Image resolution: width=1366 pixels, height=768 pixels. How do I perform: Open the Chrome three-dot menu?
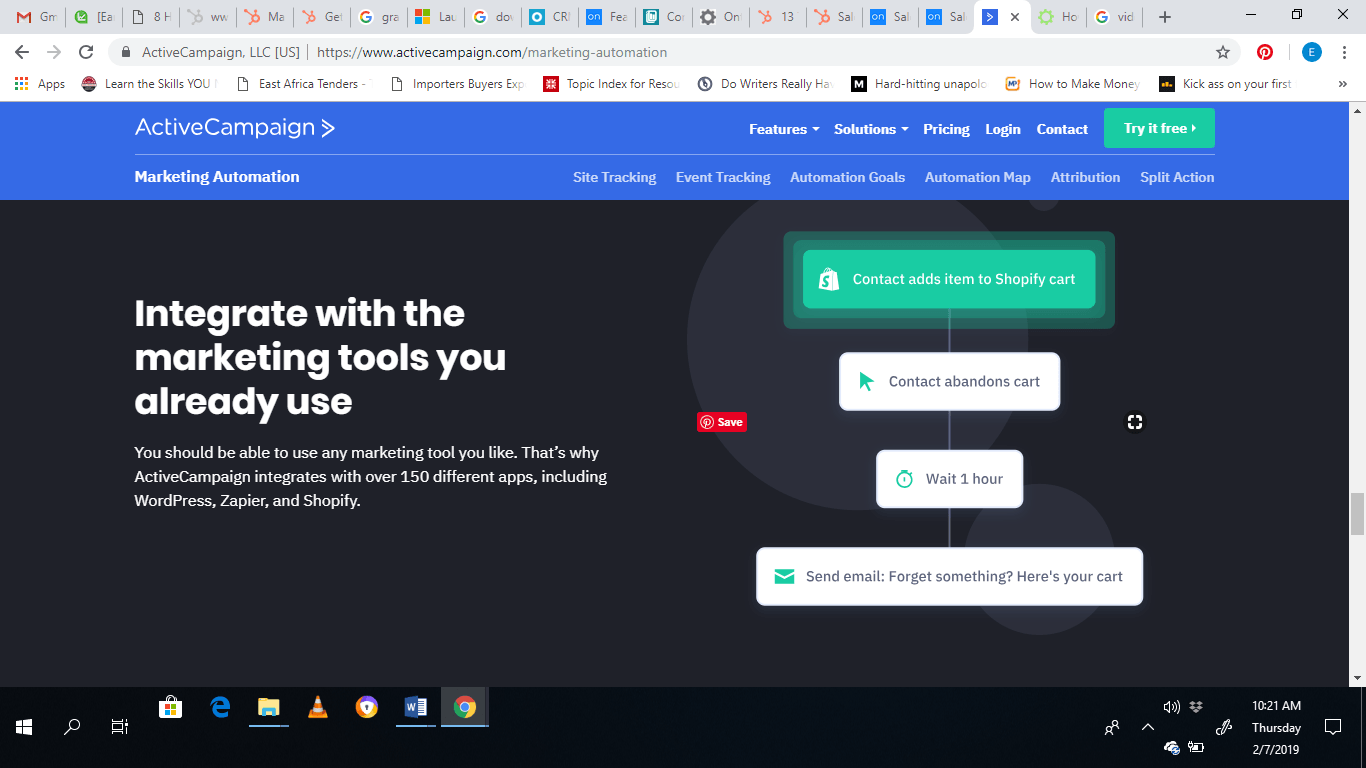[x=1345, y=52]
